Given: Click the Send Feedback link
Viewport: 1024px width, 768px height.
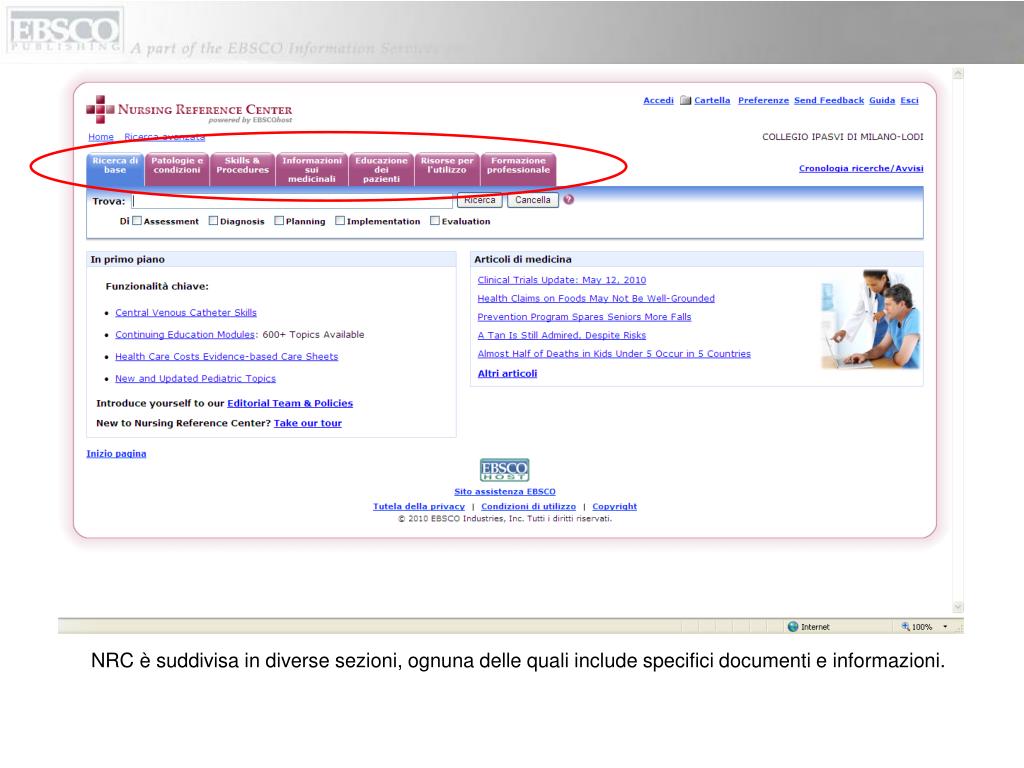Looking at the screenshot, I should [x=829, y=101].
